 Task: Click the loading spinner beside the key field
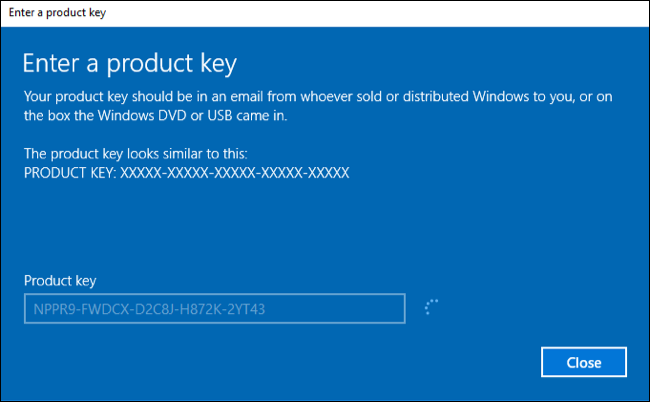click(x=432, y=307)
